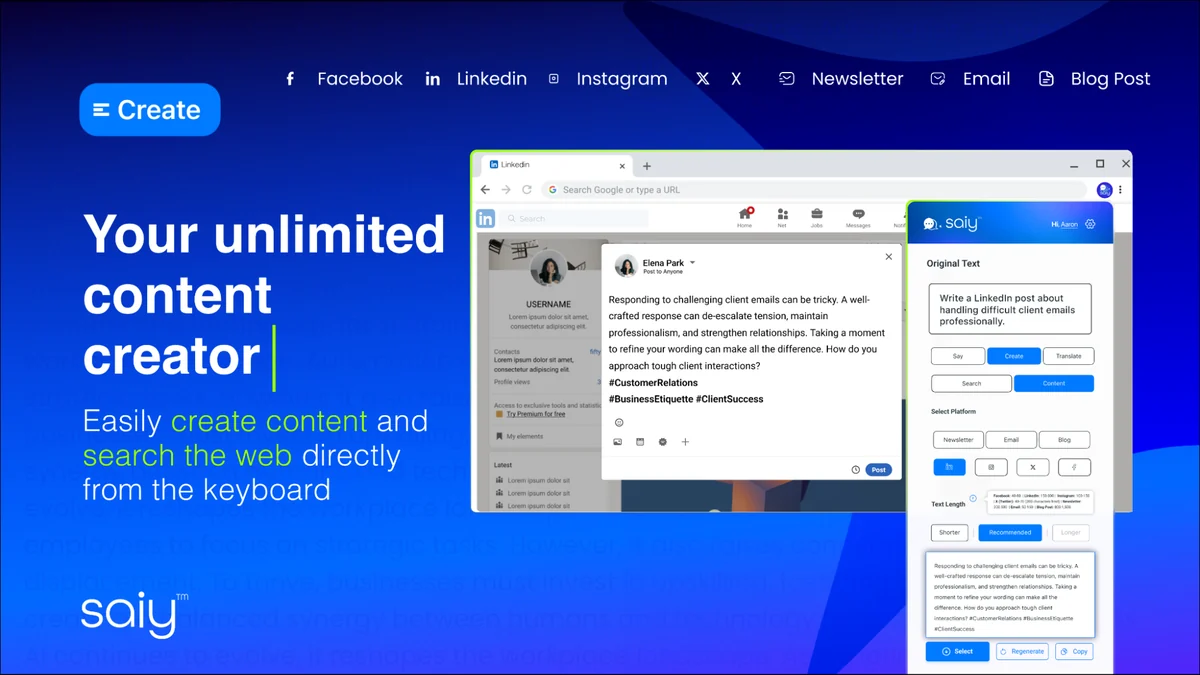
Task: Select Facebook platform in the saiy panel
Action: point(1076,467)
